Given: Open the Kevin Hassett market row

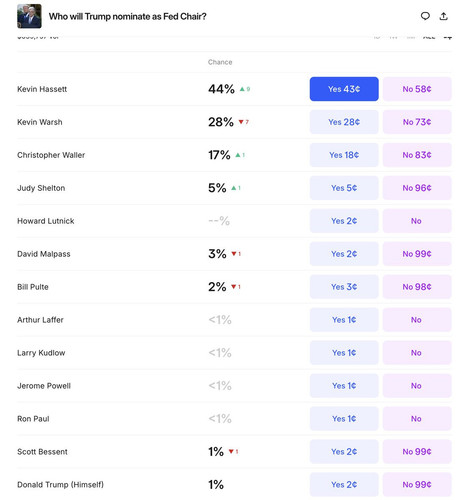Looking at the screenshot, I should 234,89.
